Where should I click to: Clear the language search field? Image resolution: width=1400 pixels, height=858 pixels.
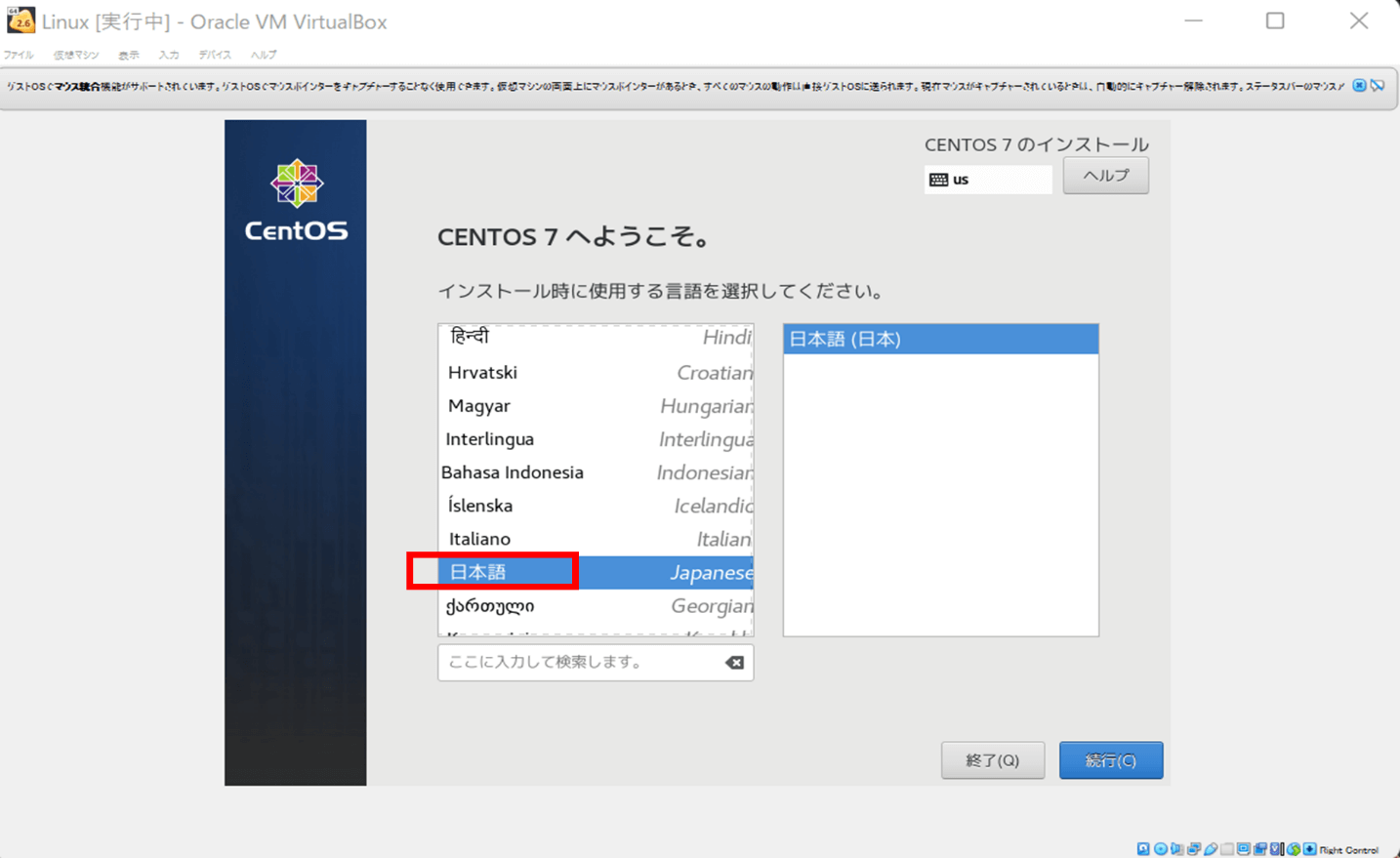point(734,663)
